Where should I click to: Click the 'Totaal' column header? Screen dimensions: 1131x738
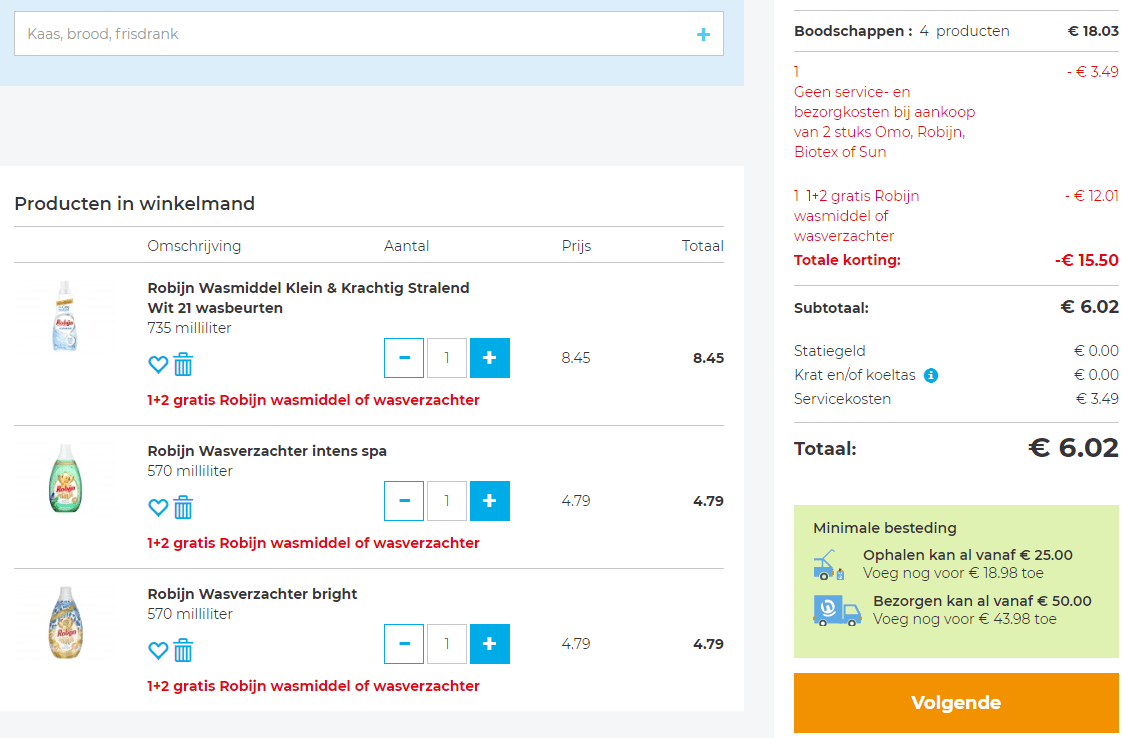point(703,246)
